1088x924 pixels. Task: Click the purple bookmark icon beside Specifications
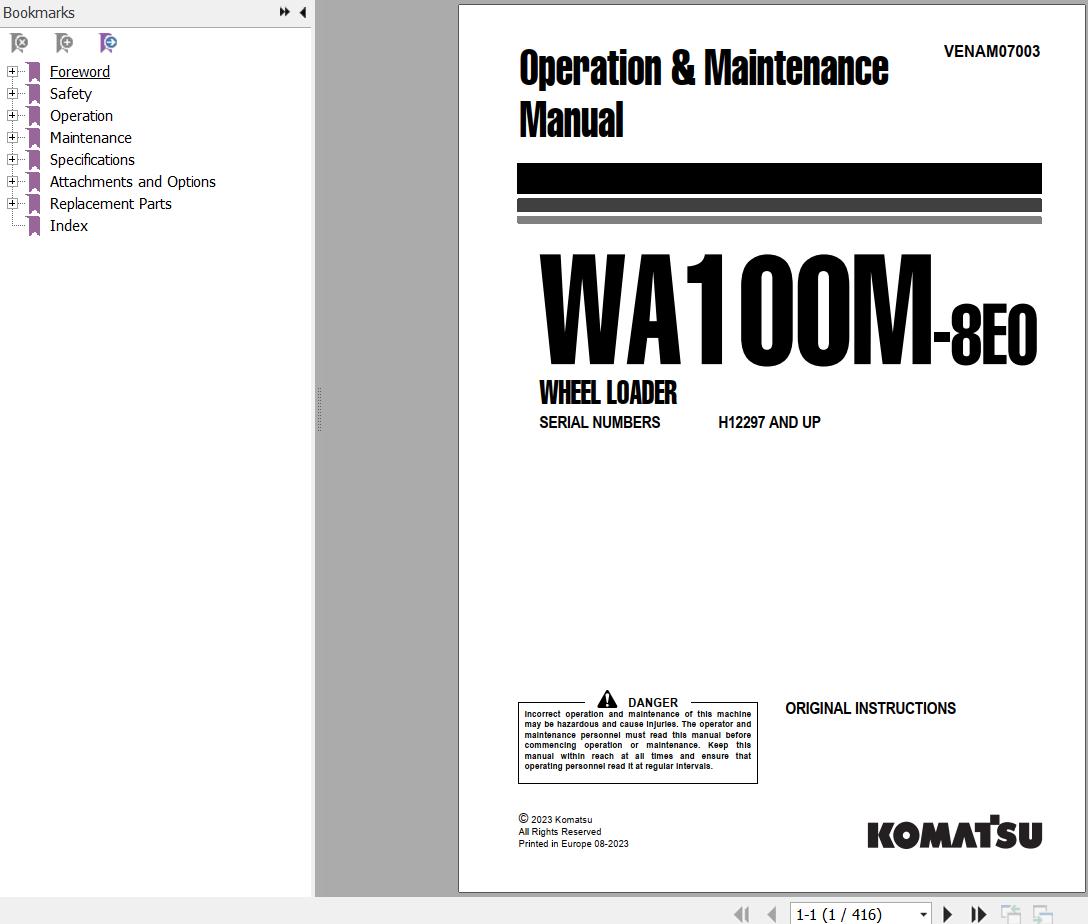[x=34, y=160]
